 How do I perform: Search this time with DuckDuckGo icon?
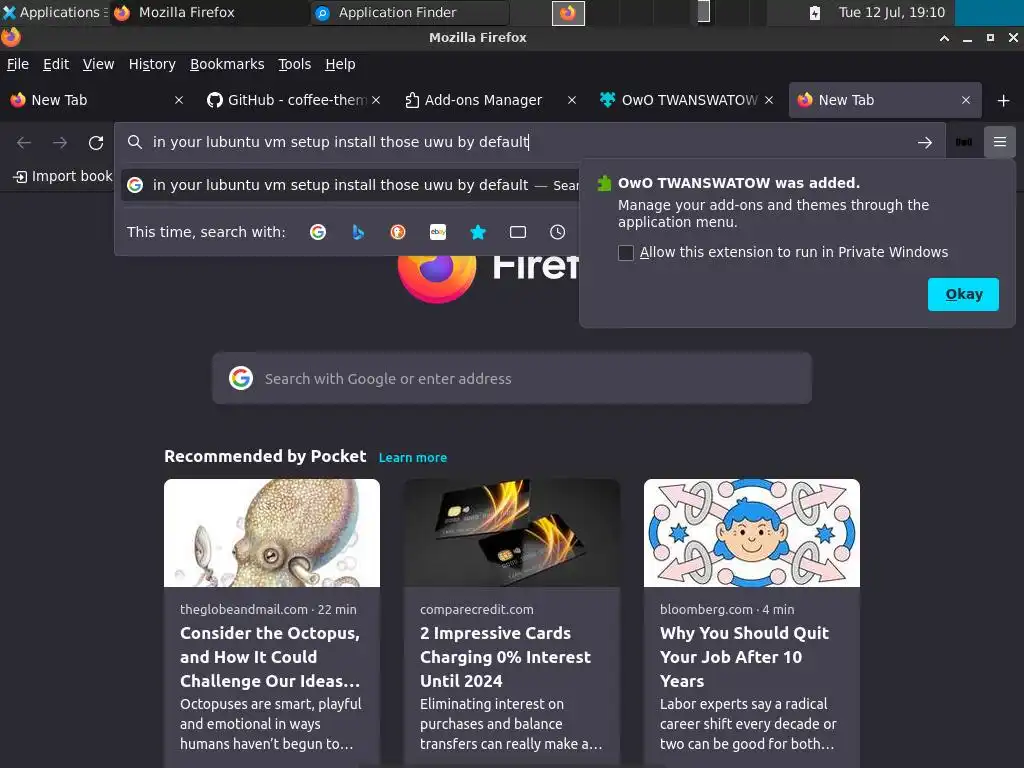(398, 232)
